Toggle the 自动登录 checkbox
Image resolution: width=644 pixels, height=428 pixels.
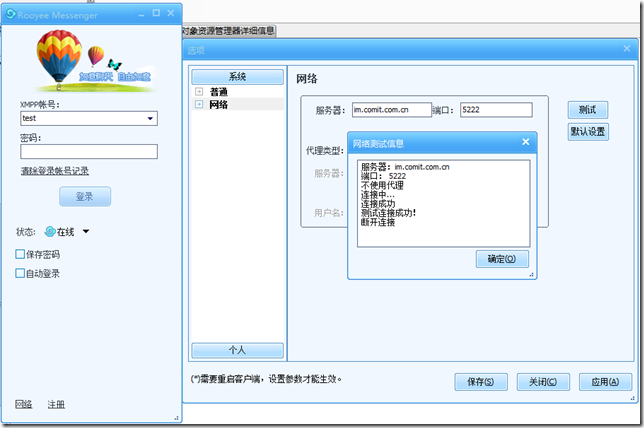point(21,273)
